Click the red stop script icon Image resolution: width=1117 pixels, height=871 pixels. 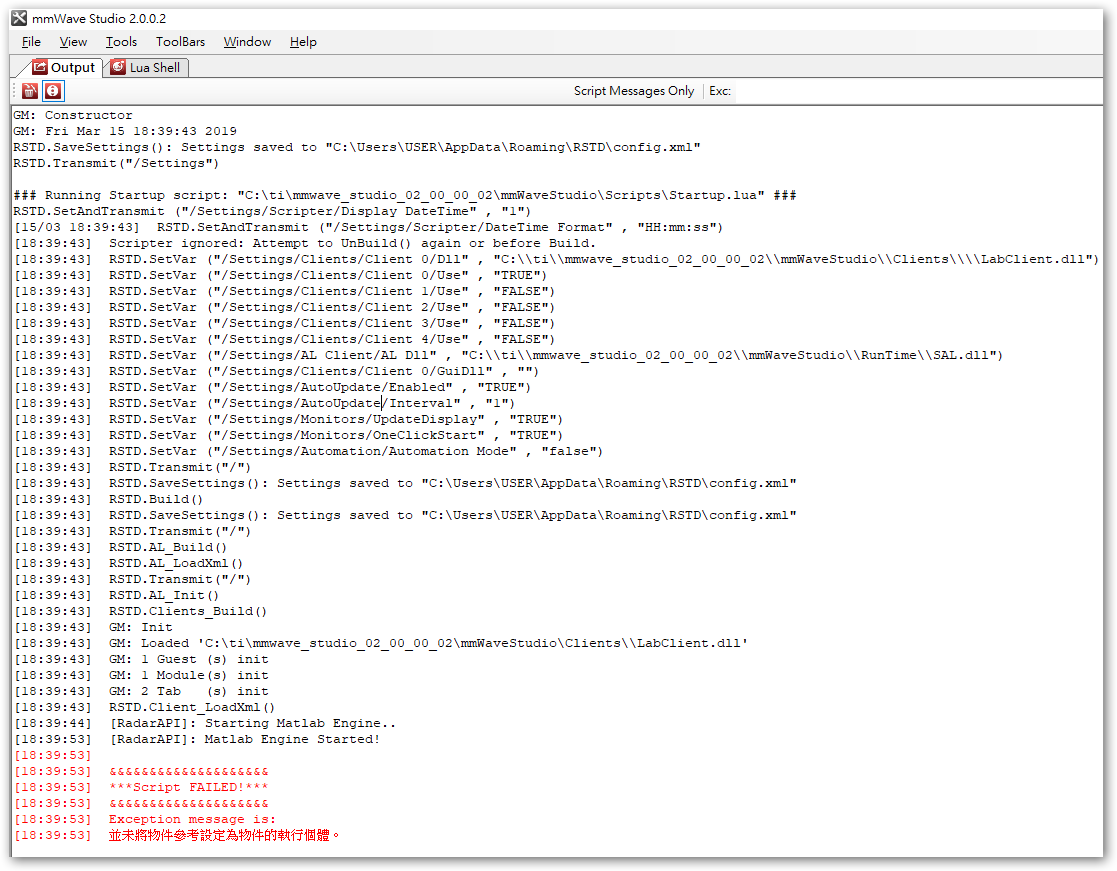click(x=53, y=91)
